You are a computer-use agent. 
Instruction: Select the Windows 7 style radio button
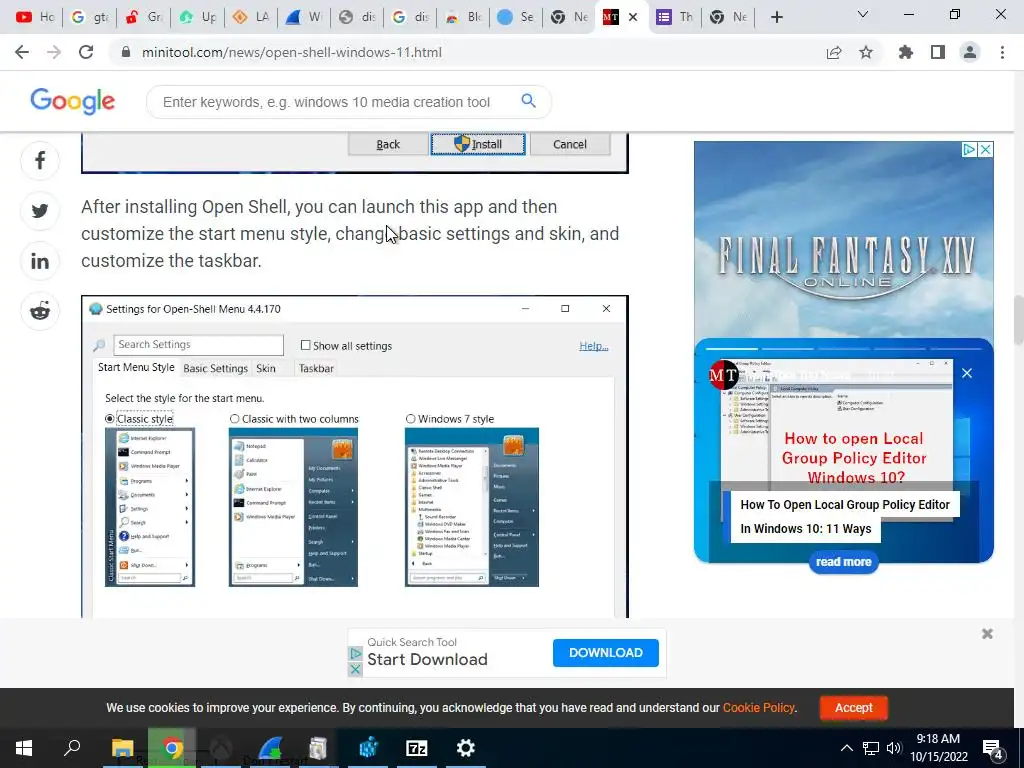410,419
